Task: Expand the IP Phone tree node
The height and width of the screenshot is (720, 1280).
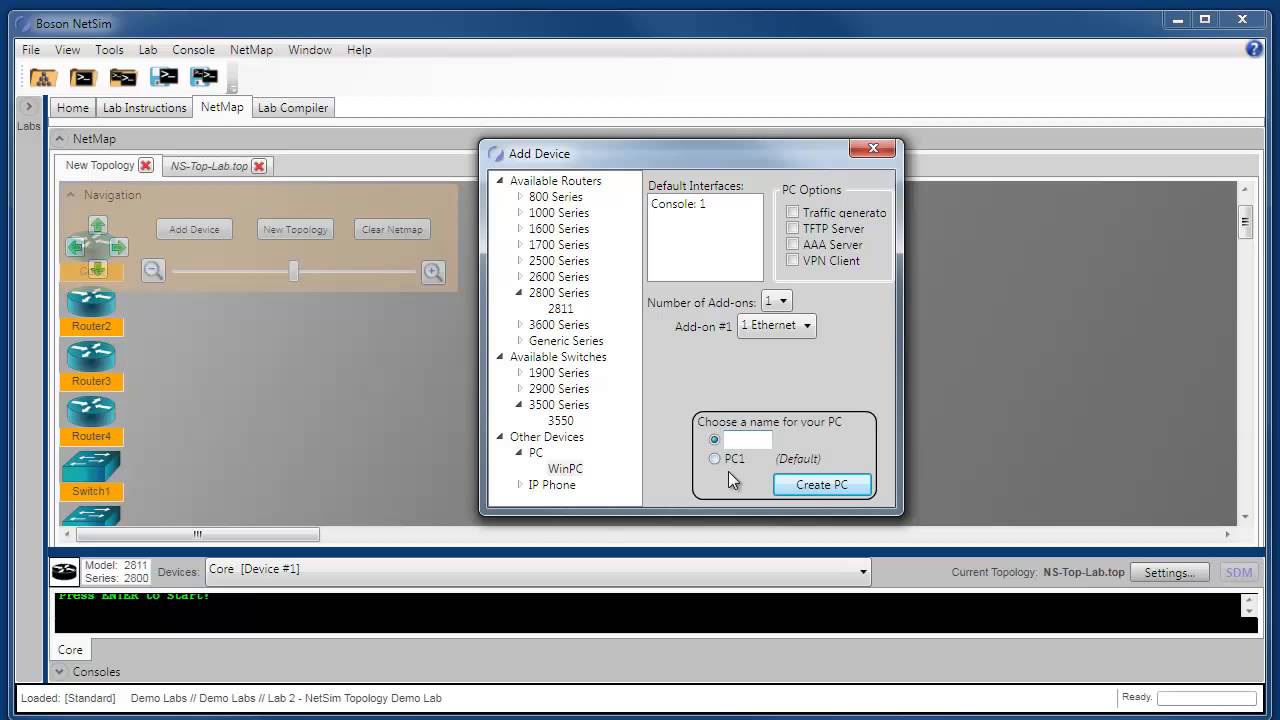Action: [x=520, y=485]
